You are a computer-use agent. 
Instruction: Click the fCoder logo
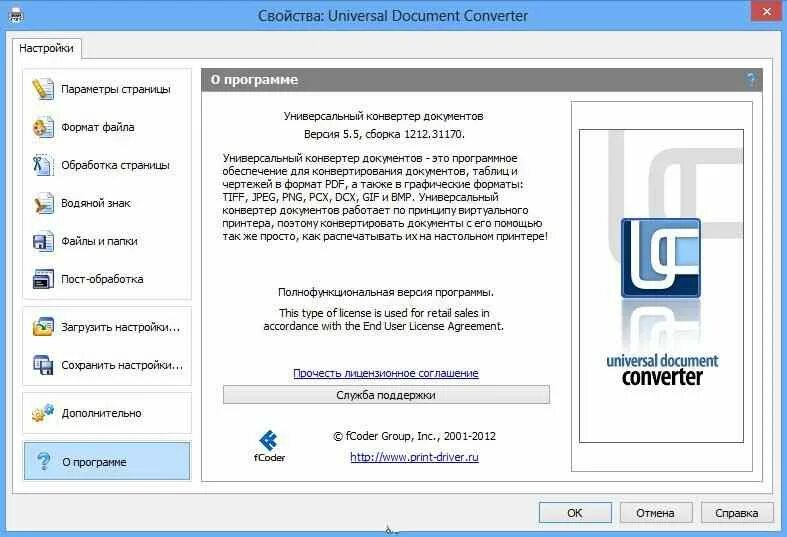tap(269, 446)
